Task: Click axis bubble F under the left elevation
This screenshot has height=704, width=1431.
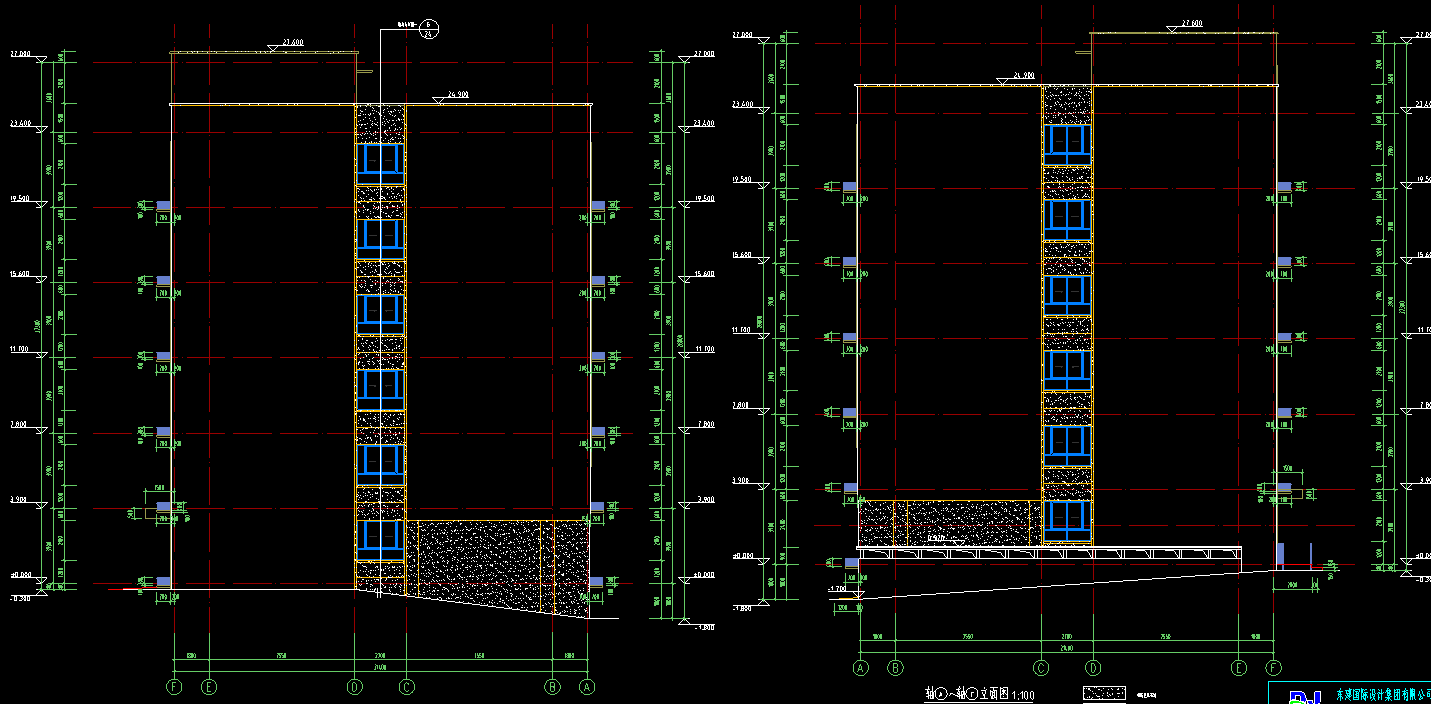Action: [175, 687]
